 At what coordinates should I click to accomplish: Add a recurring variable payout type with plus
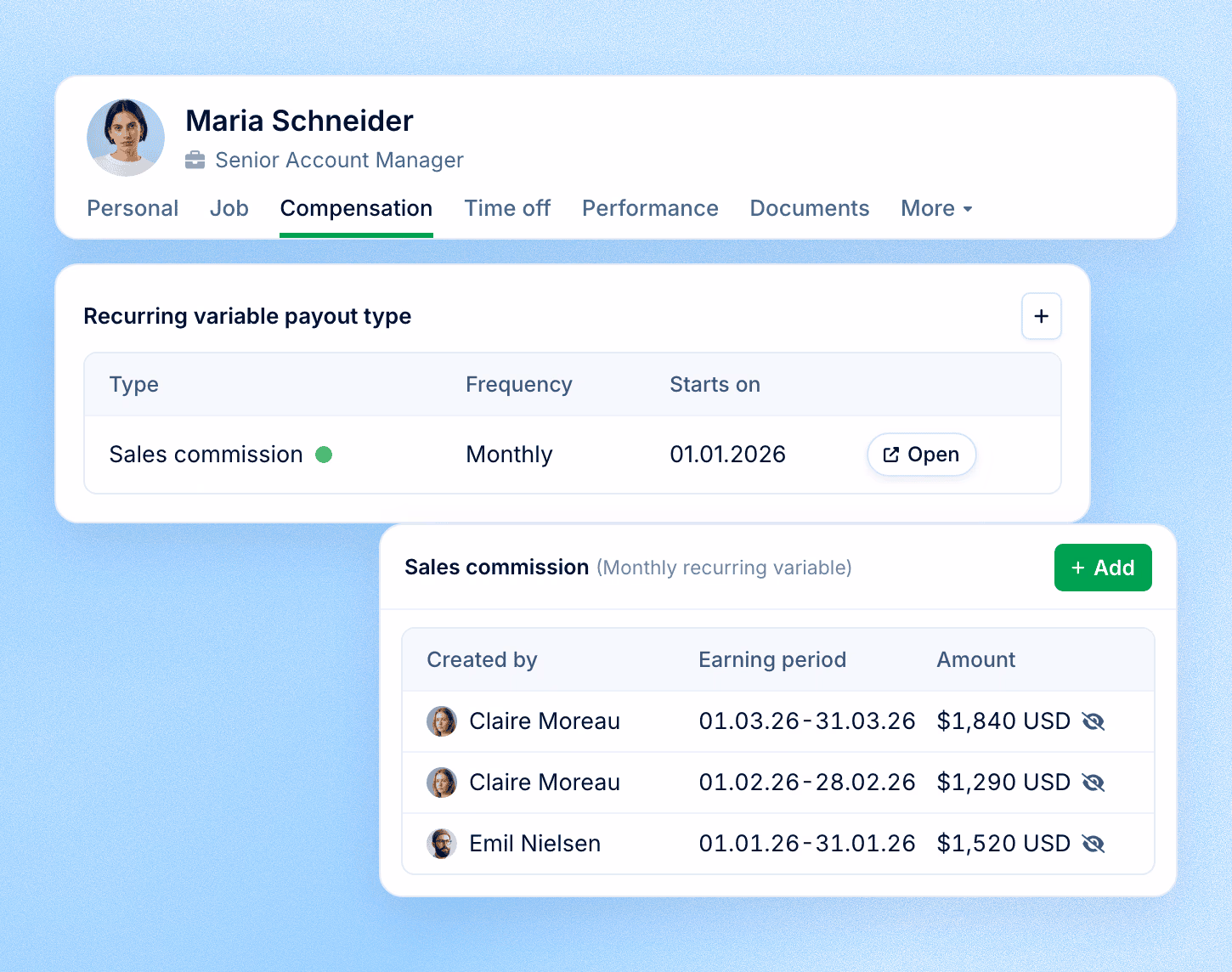pos(1042,316)
